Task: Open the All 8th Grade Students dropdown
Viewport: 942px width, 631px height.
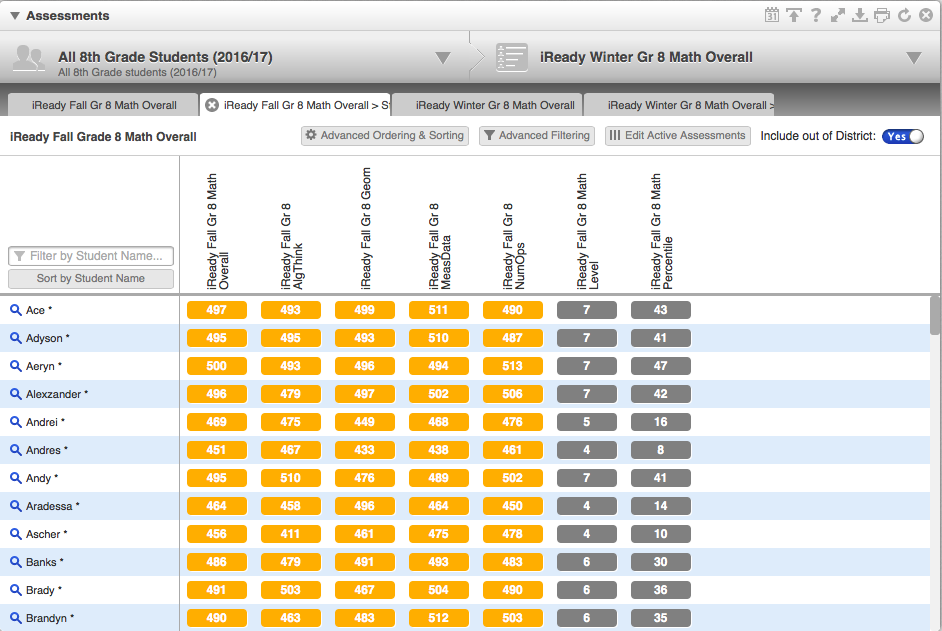Action: pyautogui.click(x=443, y=58)
